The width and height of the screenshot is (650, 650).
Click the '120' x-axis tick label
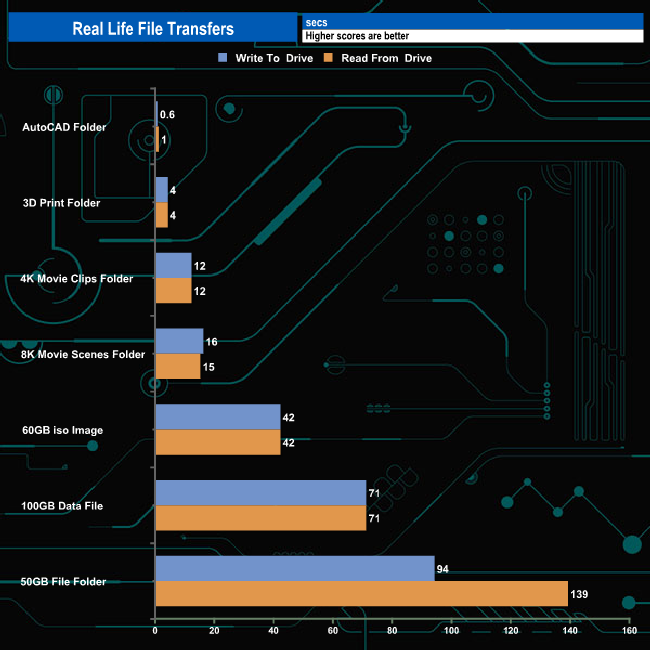click(511, 631)
